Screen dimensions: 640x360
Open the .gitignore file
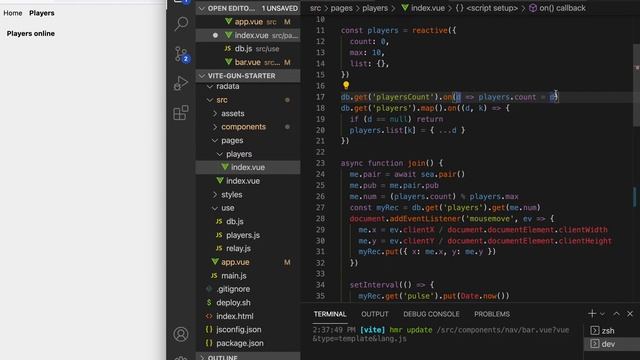(x=248, y=289)
